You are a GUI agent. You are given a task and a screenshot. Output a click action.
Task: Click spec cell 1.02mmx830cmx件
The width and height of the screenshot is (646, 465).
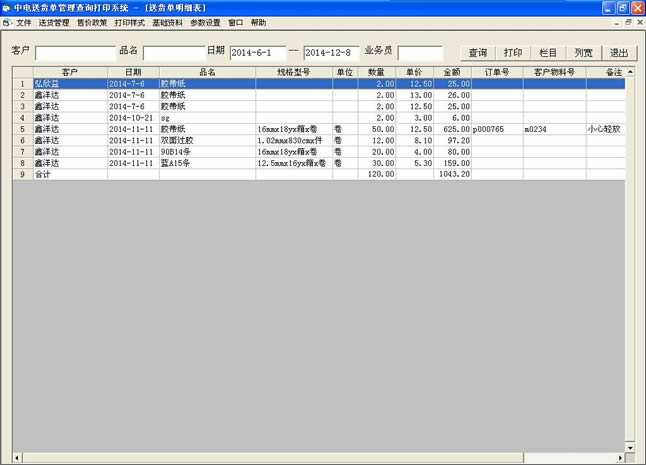(x=294, y=140)
